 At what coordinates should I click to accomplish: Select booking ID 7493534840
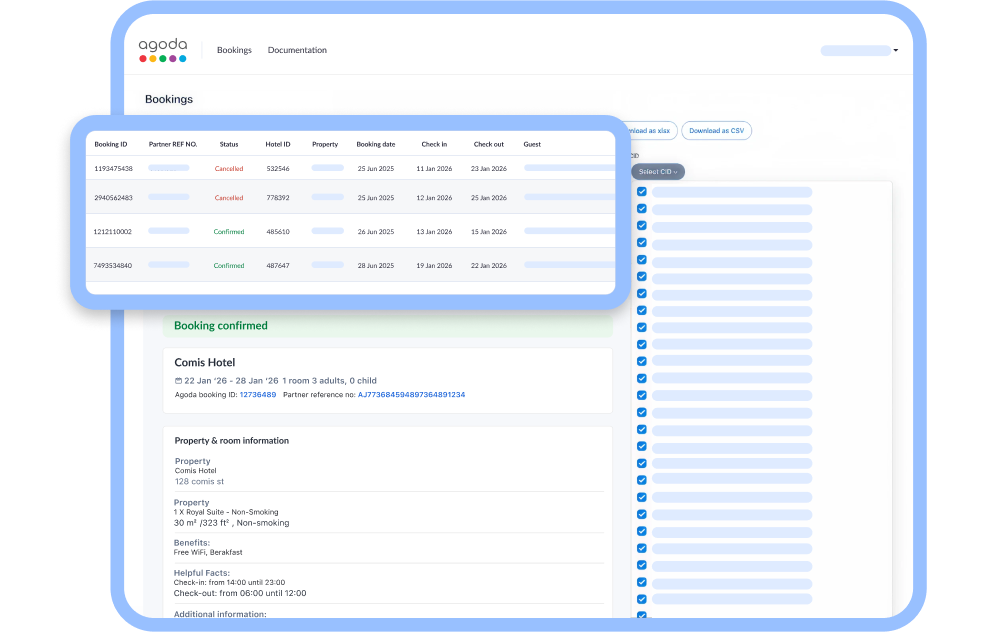click(113, 265)
